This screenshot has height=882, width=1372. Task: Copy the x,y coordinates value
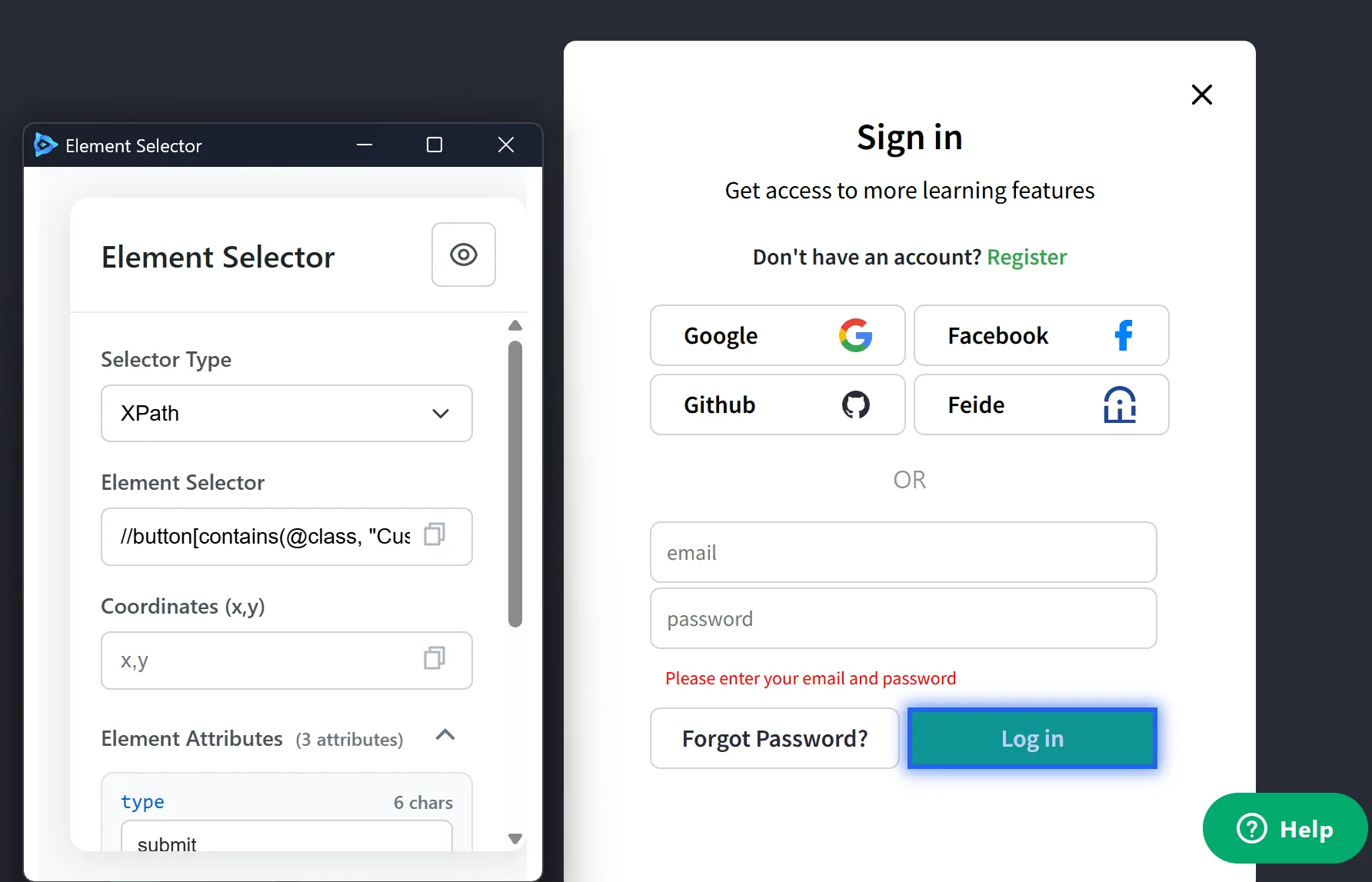(x=435, y=659)
